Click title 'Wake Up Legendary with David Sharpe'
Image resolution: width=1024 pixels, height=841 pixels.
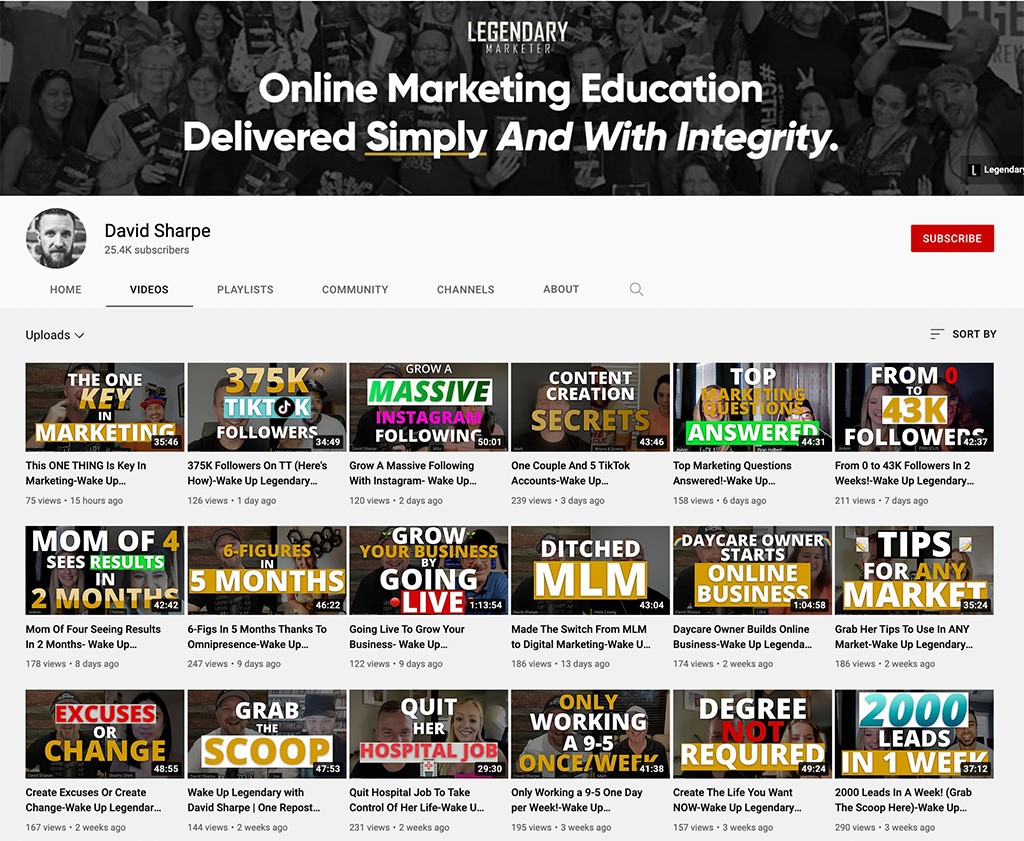coord(254,800)
